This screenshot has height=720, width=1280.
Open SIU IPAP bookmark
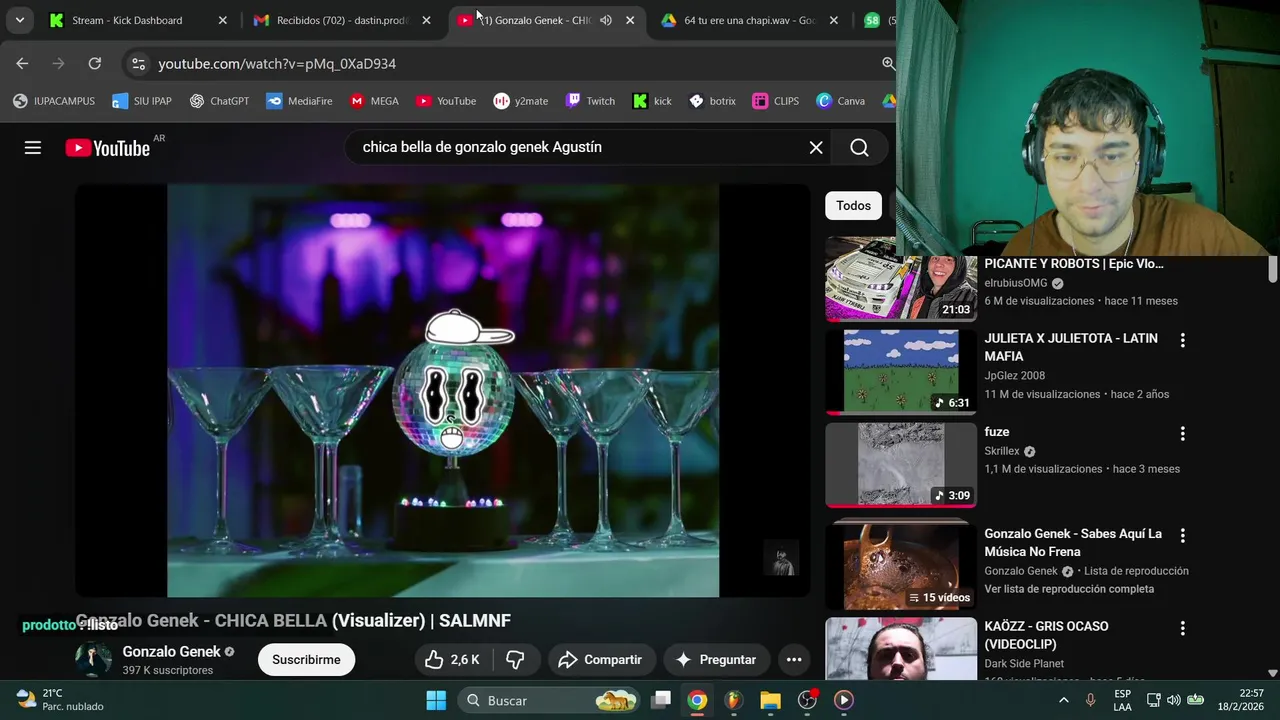(x=142, y=101)
